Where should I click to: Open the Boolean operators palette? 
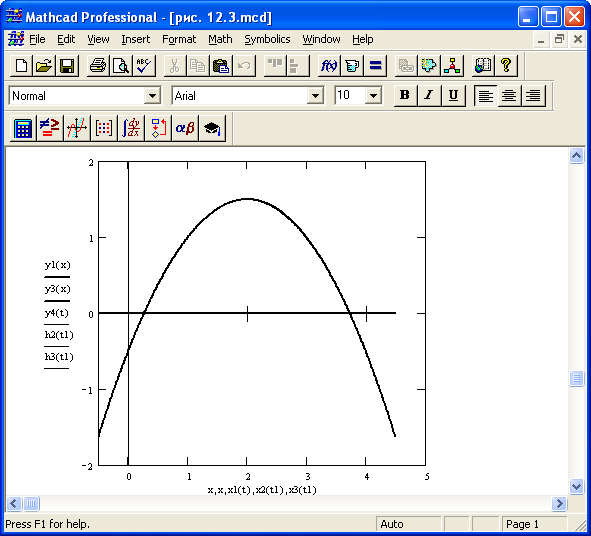(50, 129)
